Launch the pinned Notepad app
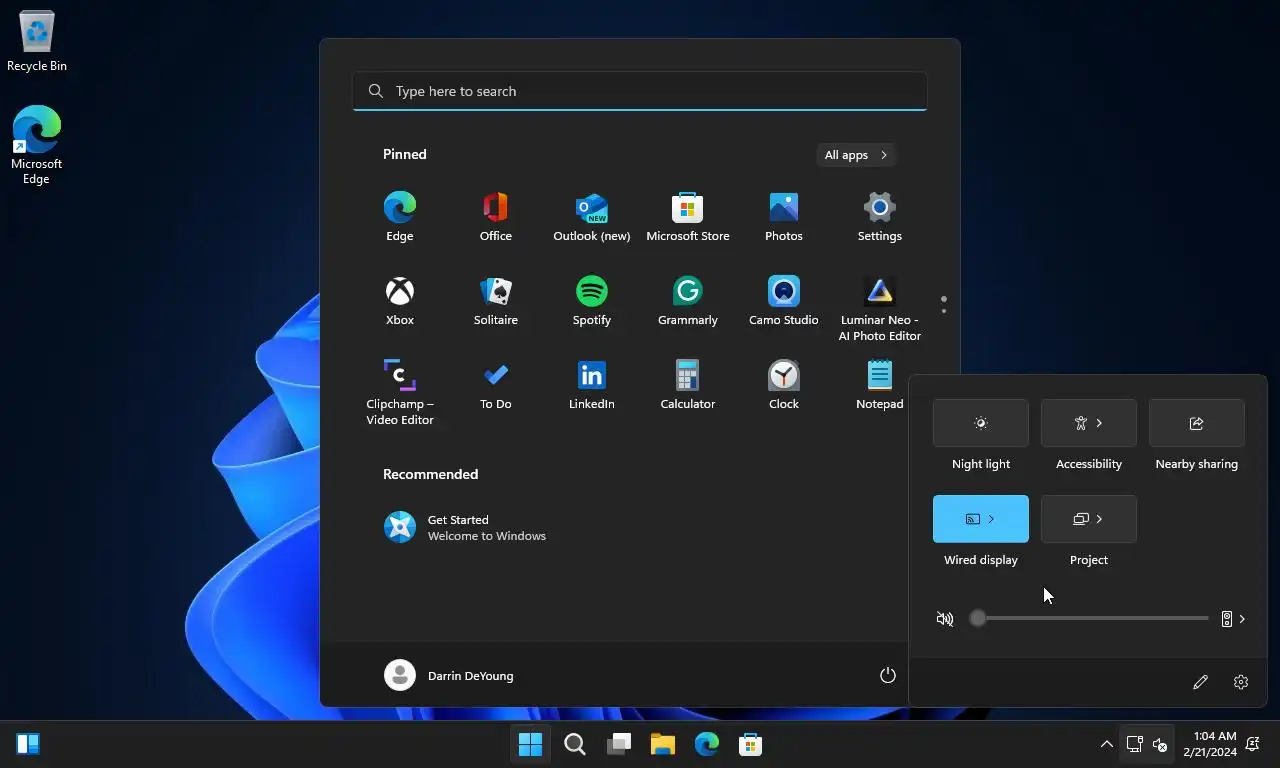 pyautogui.click(x=879, y=384)
